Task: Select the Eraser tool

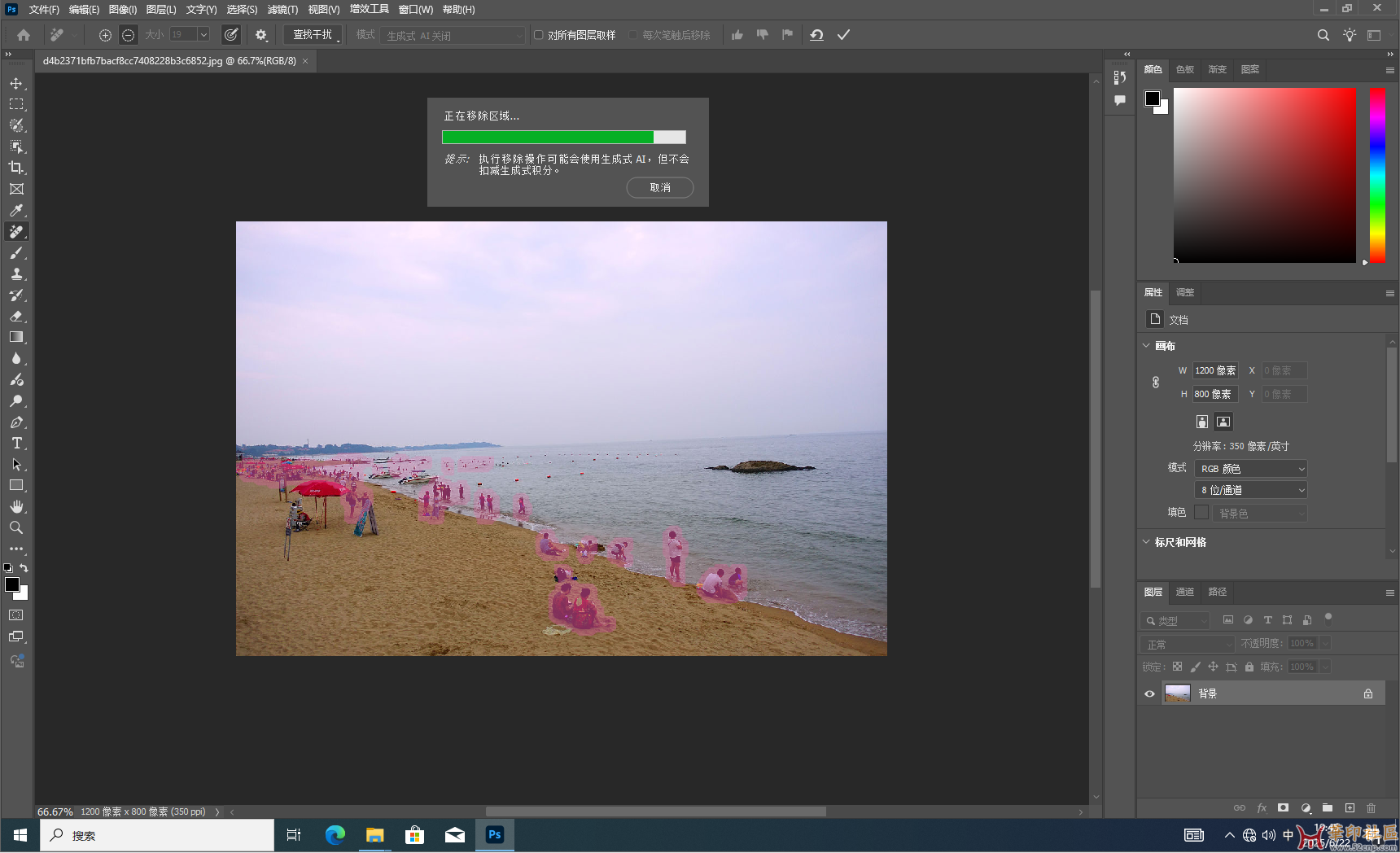Action: 16,317
